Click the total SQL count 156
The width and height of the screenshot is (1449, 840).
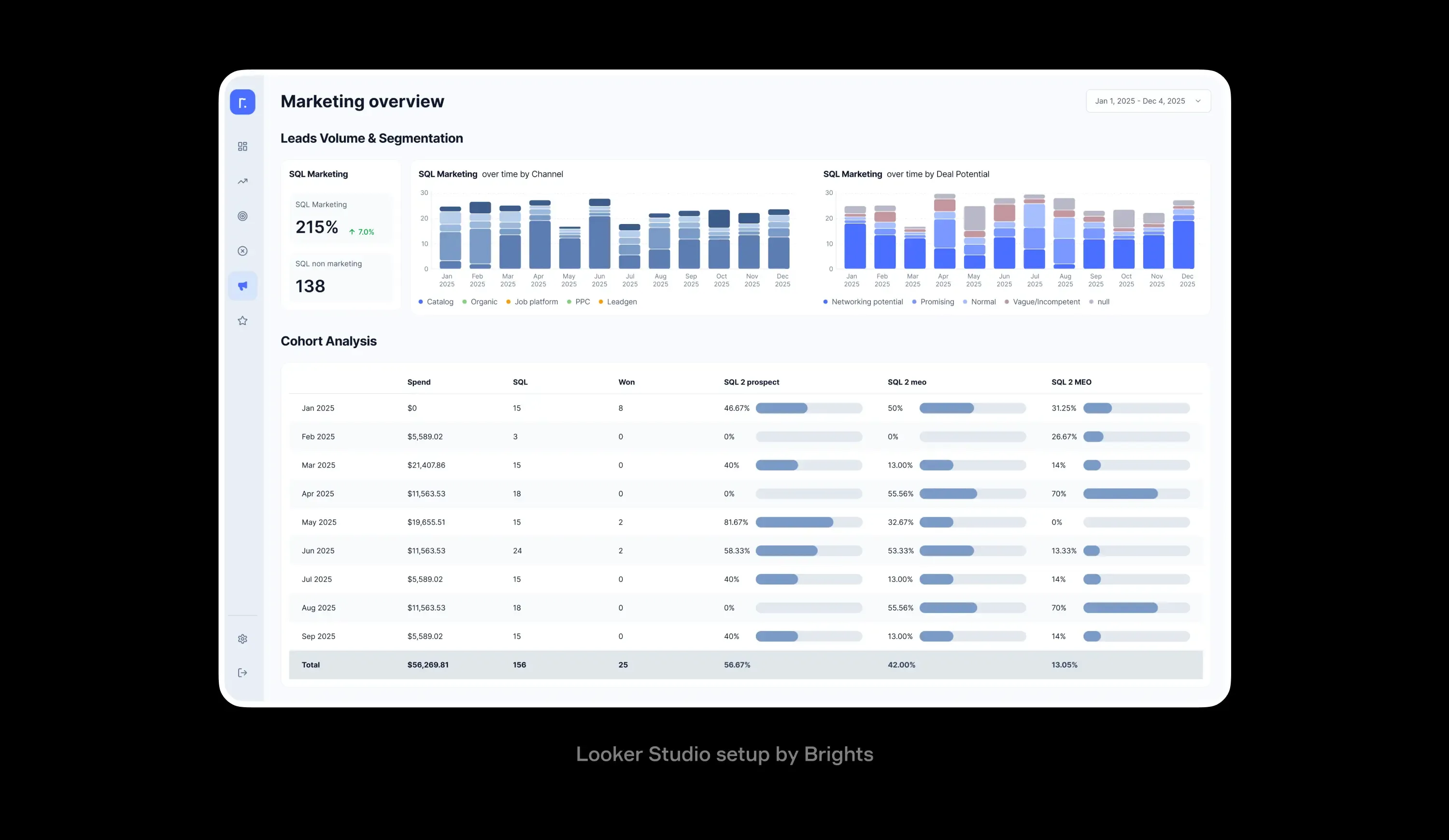click(x=519, y=665)
